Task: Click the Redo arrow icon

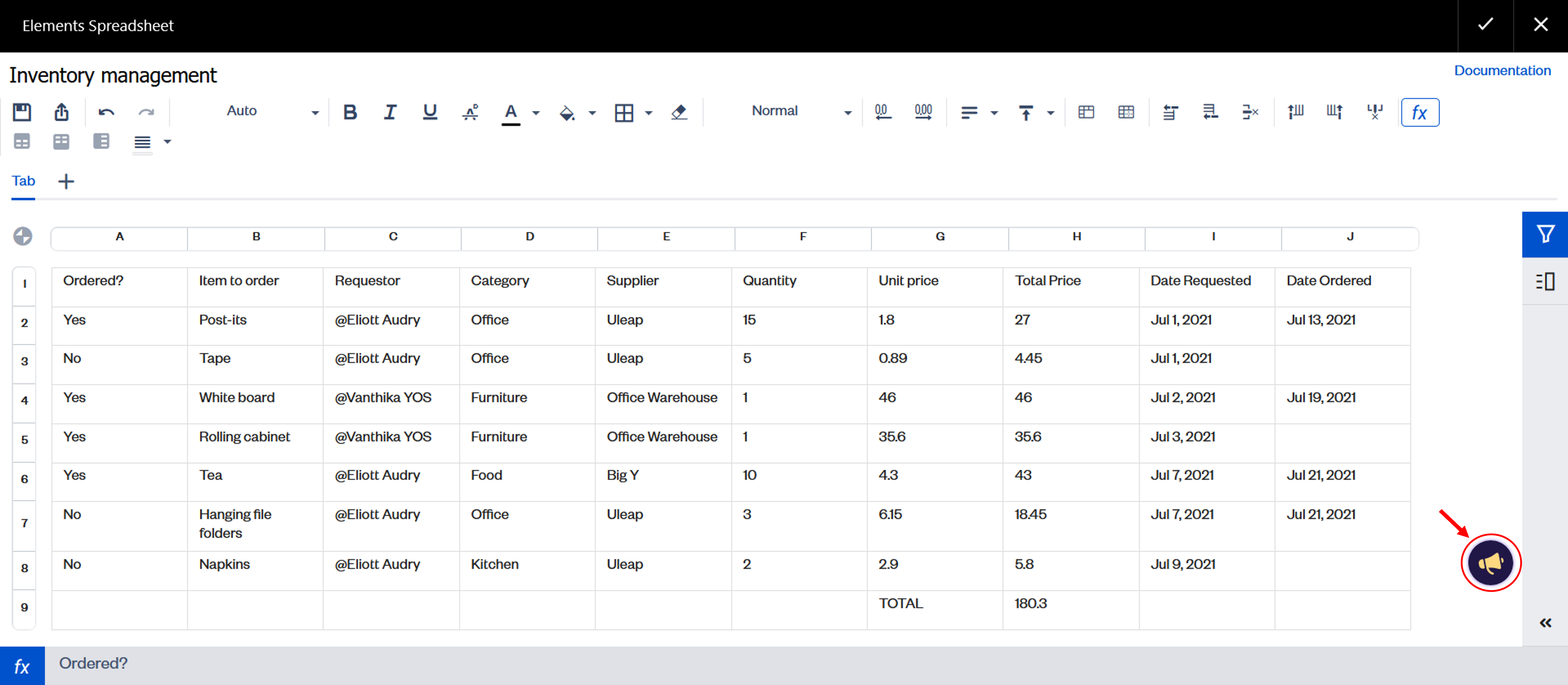Action: (146, 112)
